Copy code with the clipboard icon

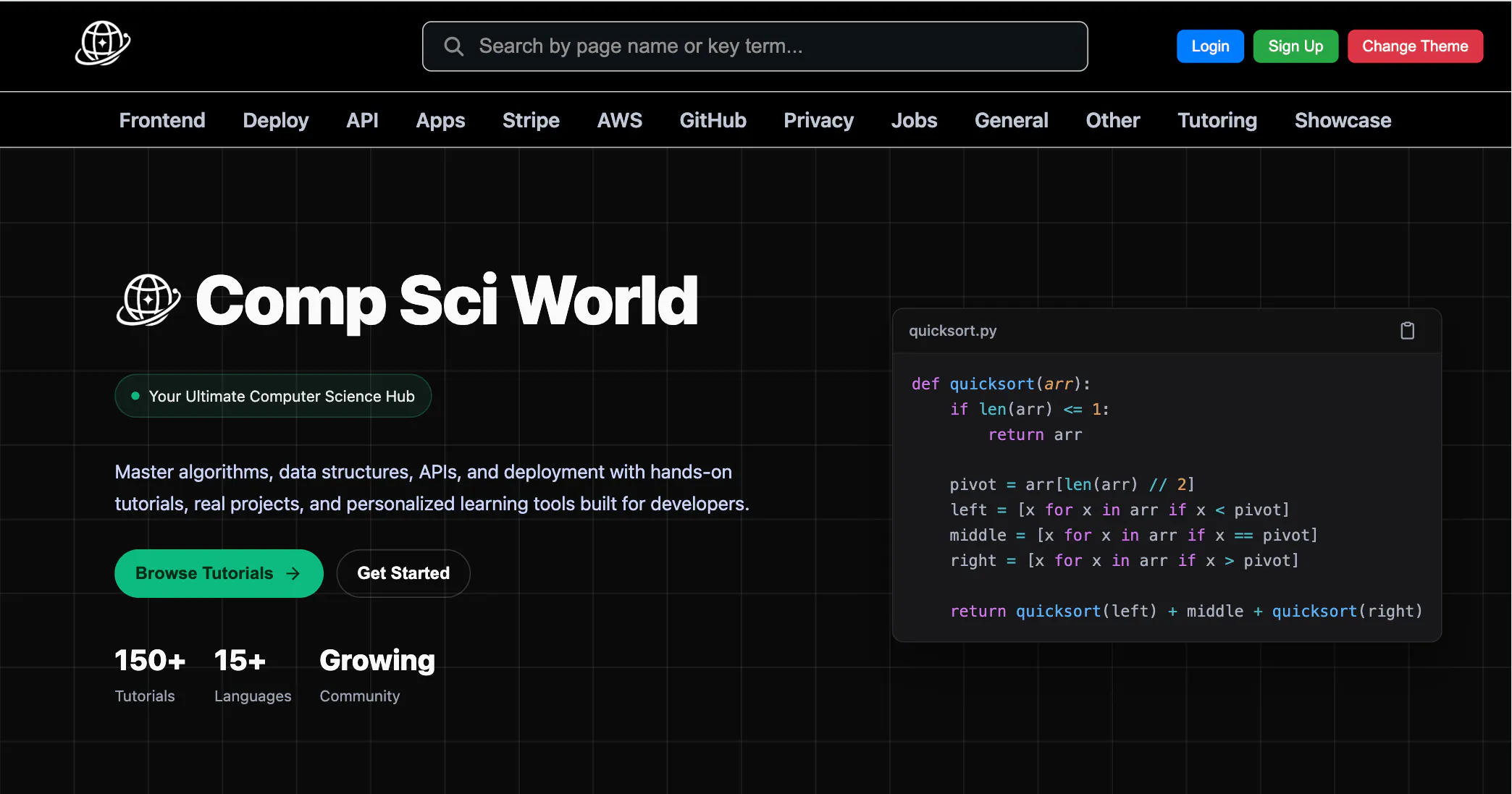(x=1407, y=331)
